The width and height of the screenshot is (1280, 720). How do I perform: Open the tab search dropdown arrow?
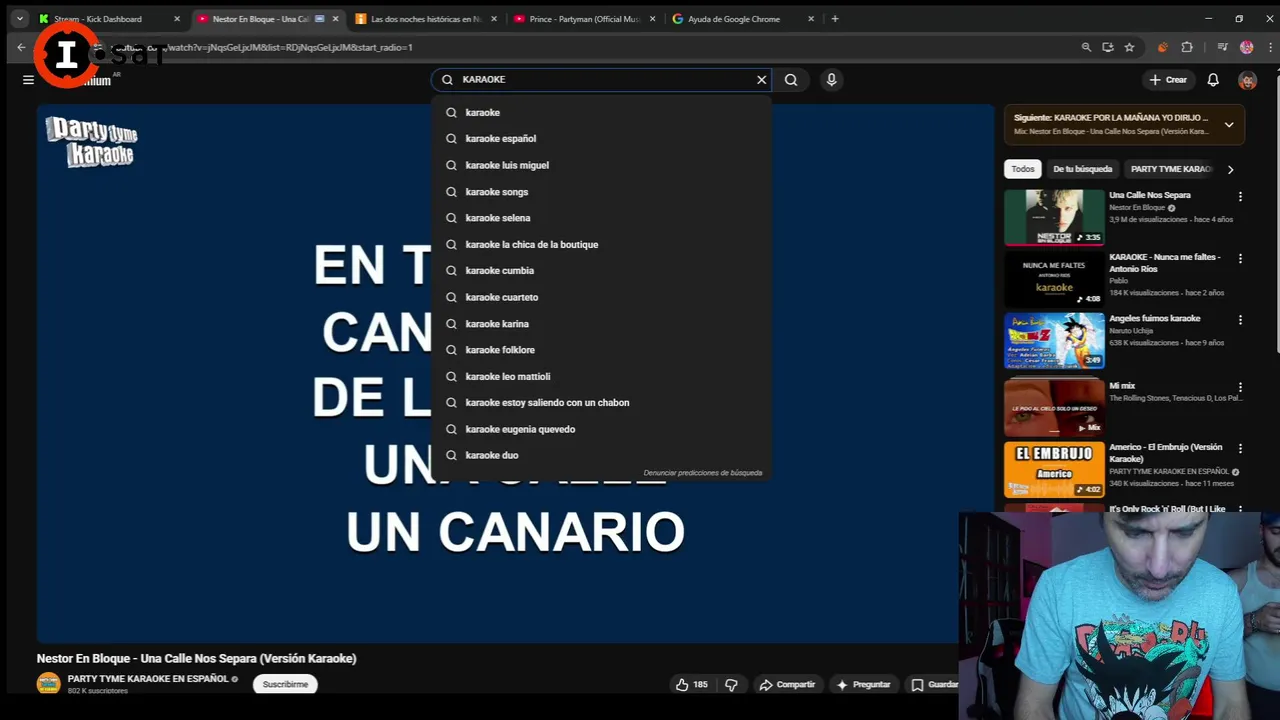pos(19,18)
